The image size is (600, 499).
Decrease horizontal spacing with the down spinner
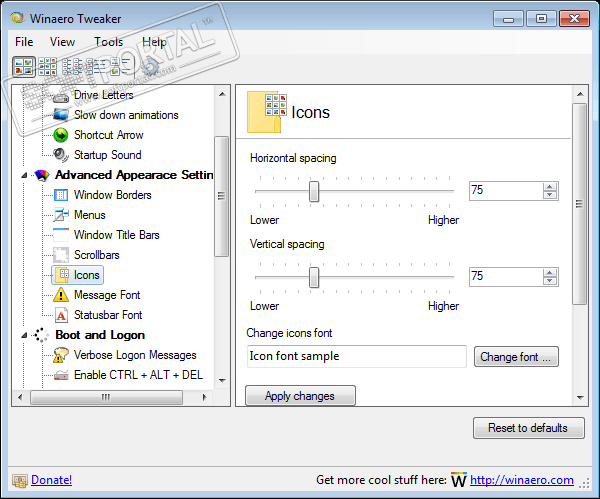(x=550, y=195)
